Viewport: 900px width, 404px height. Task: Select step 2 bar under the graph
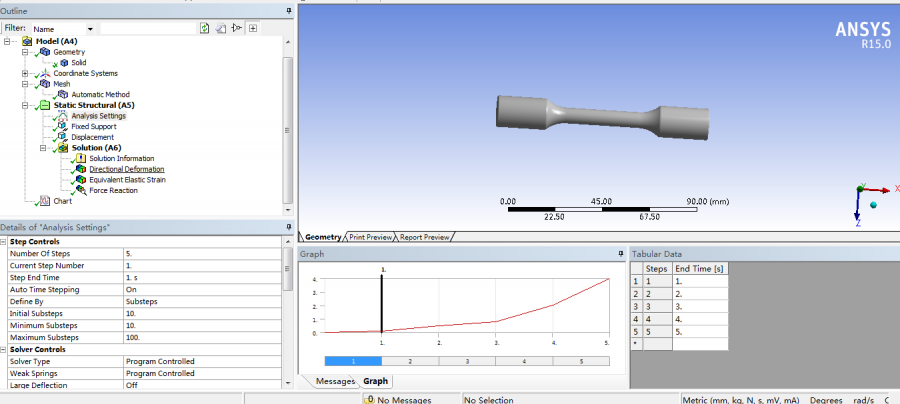pos(410,361)
